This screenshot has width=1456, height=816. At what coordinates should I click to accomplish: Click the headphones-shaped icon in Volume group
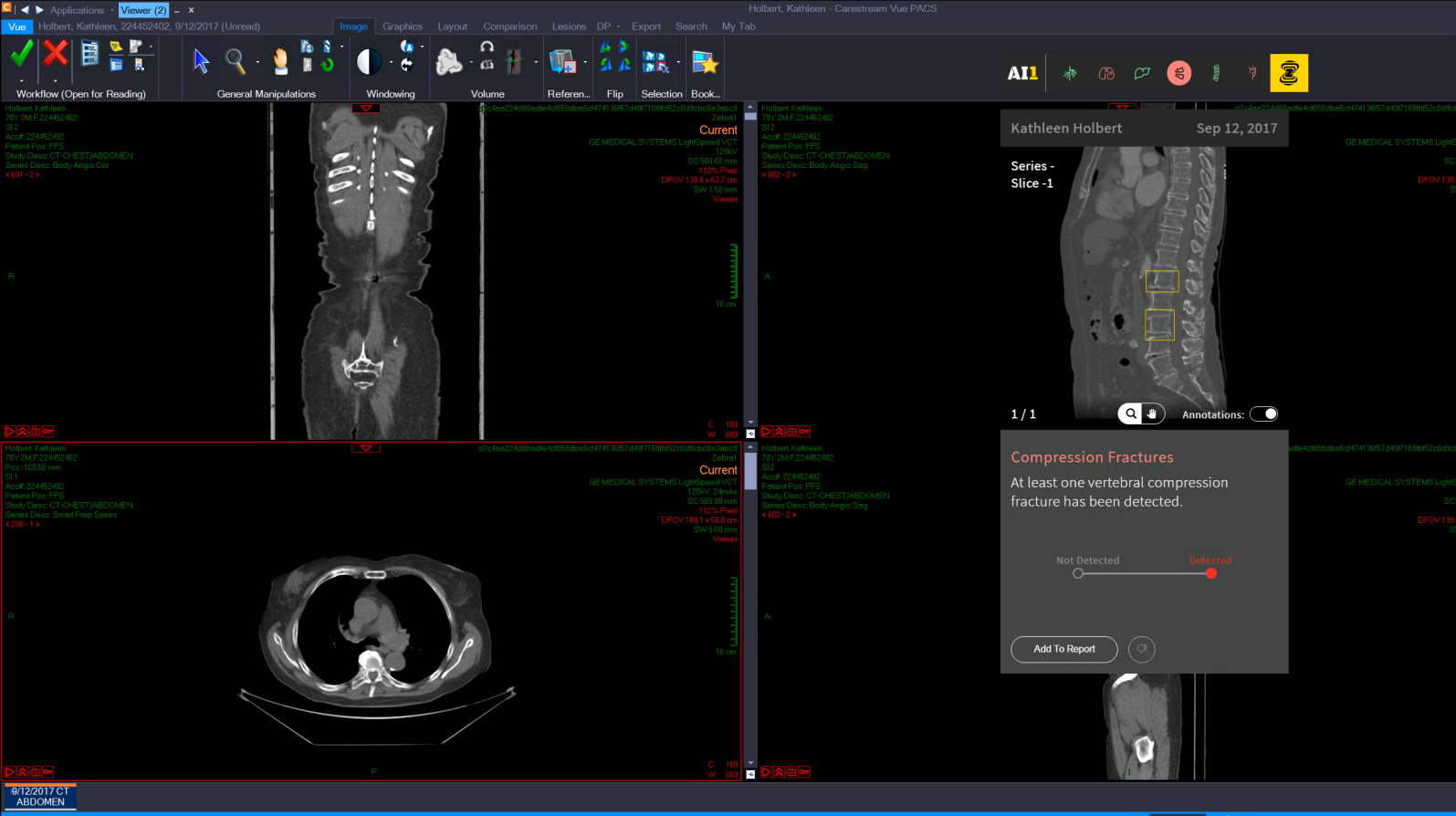487,47
